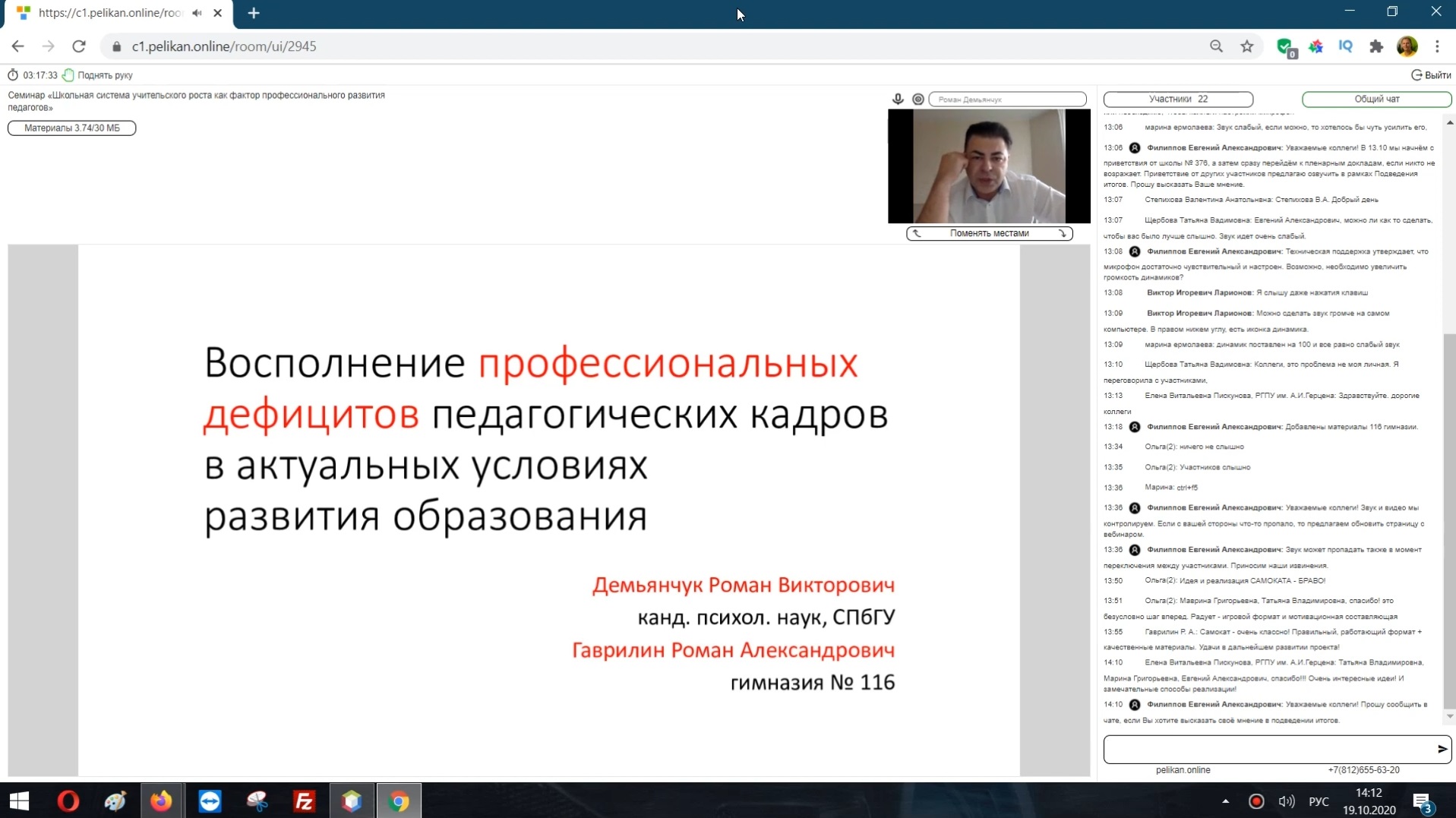Open the Extensions puzzle icon
The image size is (1456, 818).
1376,46
